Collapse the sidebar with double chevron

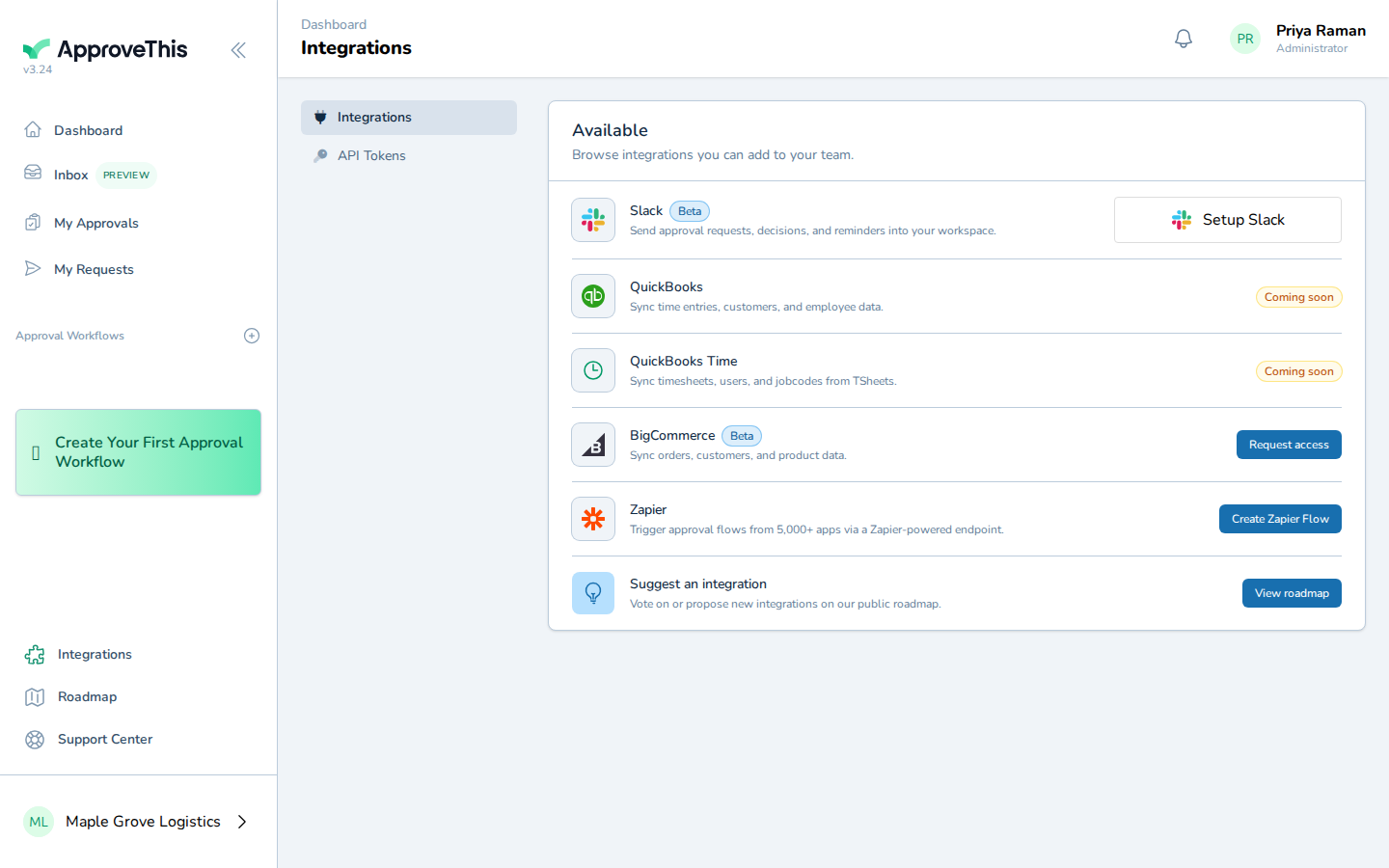point(238,50)
